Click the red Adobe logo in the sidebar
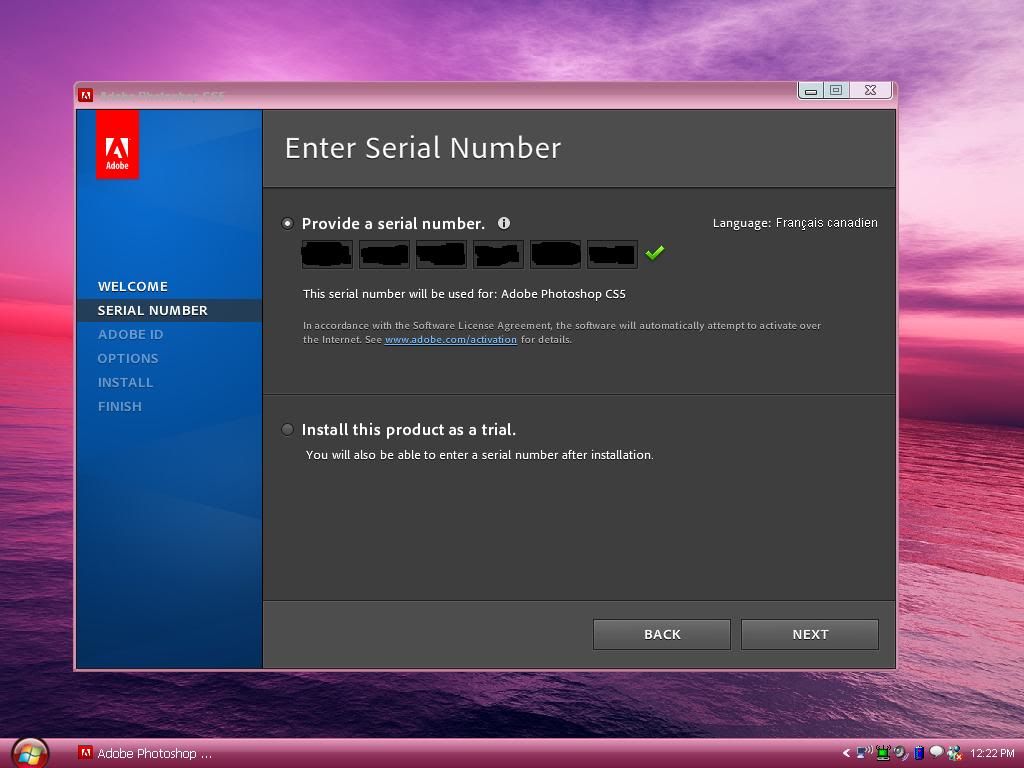Viewport: 1024px width, 768px height. 118,144
